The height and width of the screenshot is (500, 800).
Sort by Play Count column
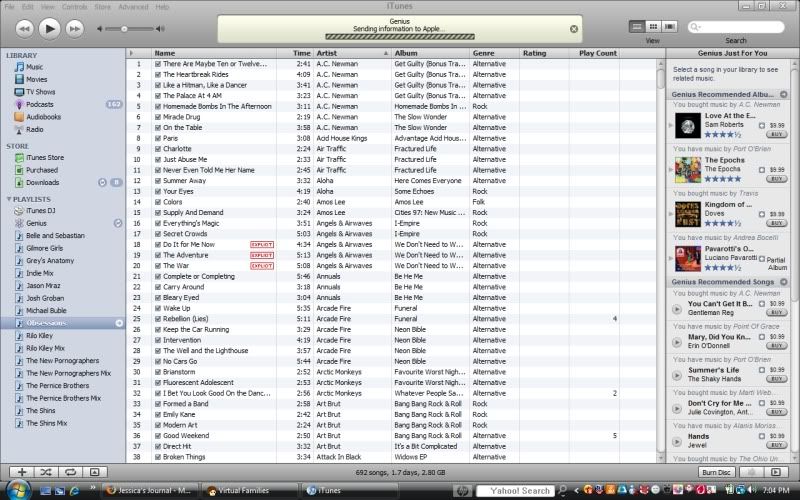pos(594,53)
